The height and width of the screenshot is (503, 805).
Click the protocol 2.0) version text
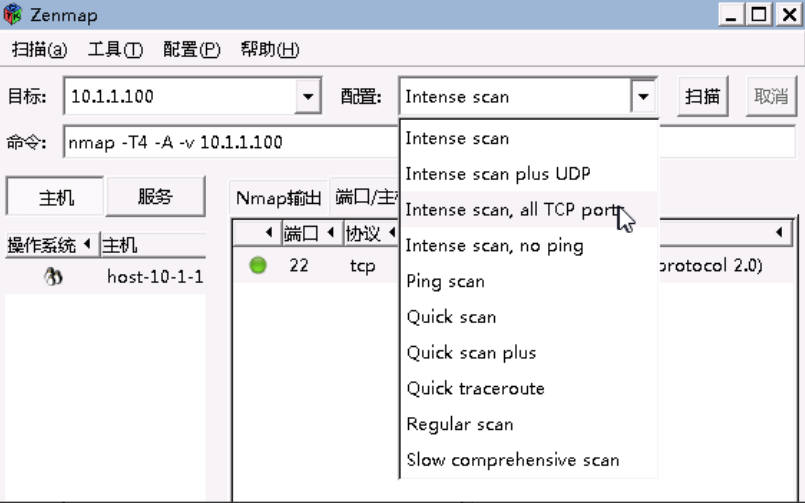pos(710,265)
